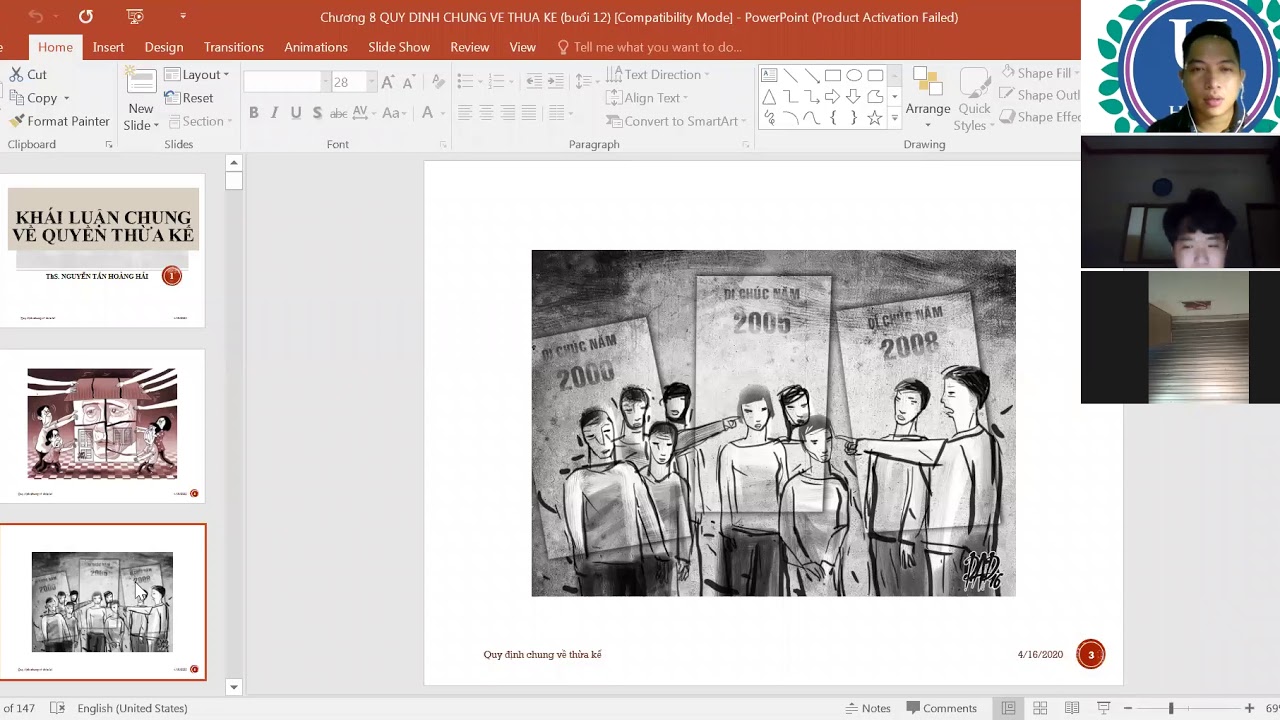Screen dimensions: 1280x720
Task: Open the Transitions ribbon tab
Action: coord(234,47)
